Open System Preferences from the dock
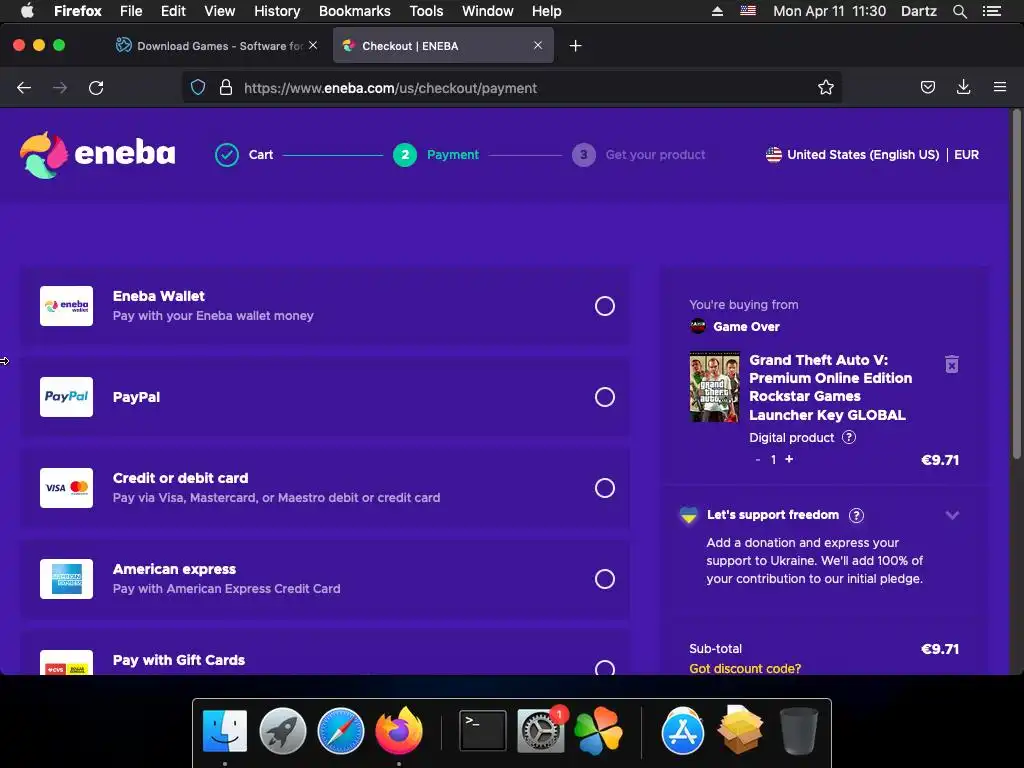 pyautogui.click(x=541, y=731)
